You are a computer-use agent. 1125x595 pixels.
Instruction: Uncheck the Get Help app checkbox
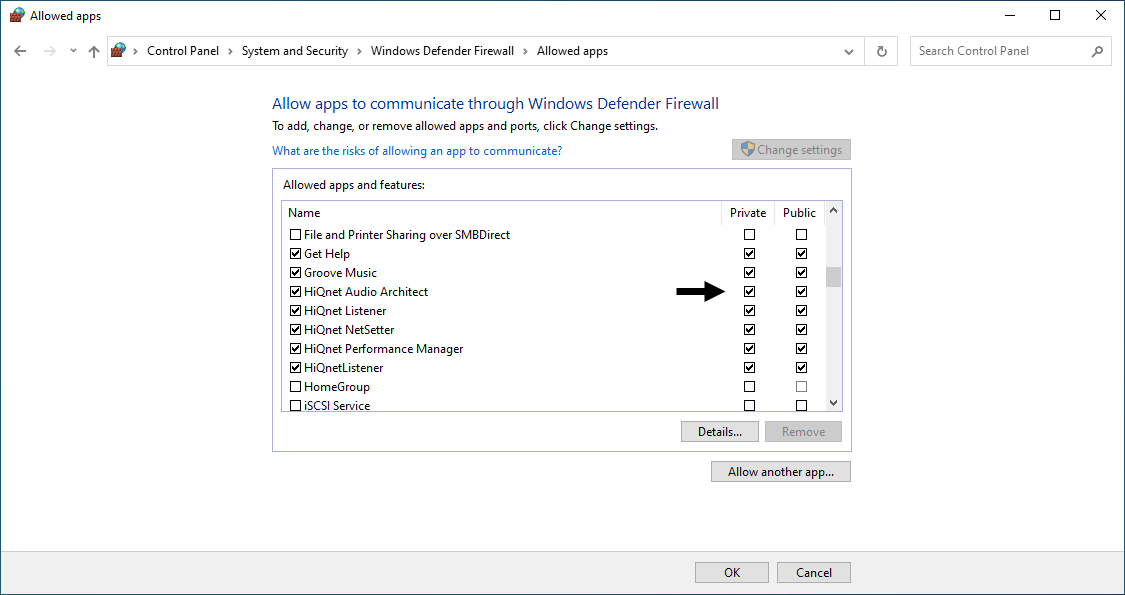[295, 253]
